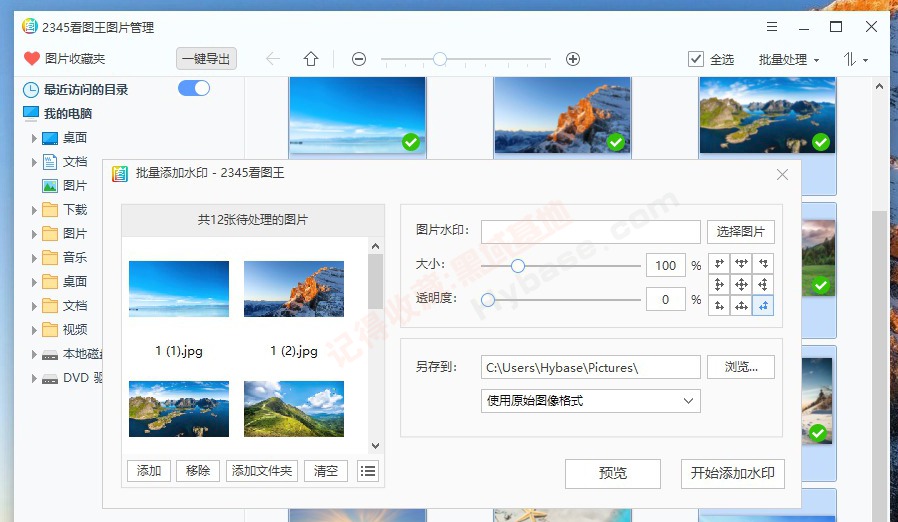Go back with the left arrow icon
The image size is (898, 522).
[x=273, y=58]
